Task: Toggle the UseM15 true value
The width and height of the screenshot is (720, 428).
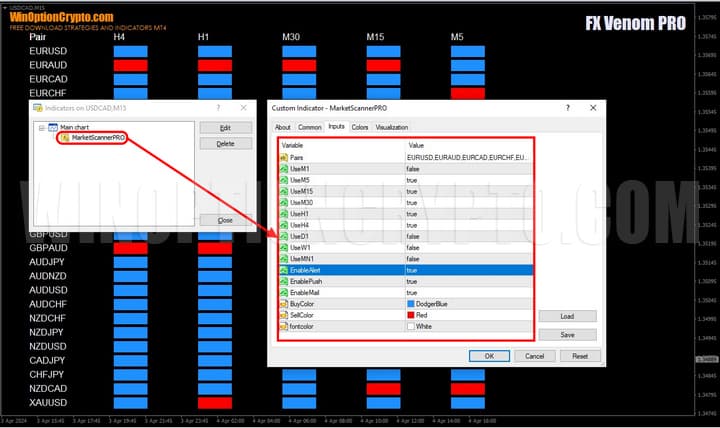Action: point(469,191)
